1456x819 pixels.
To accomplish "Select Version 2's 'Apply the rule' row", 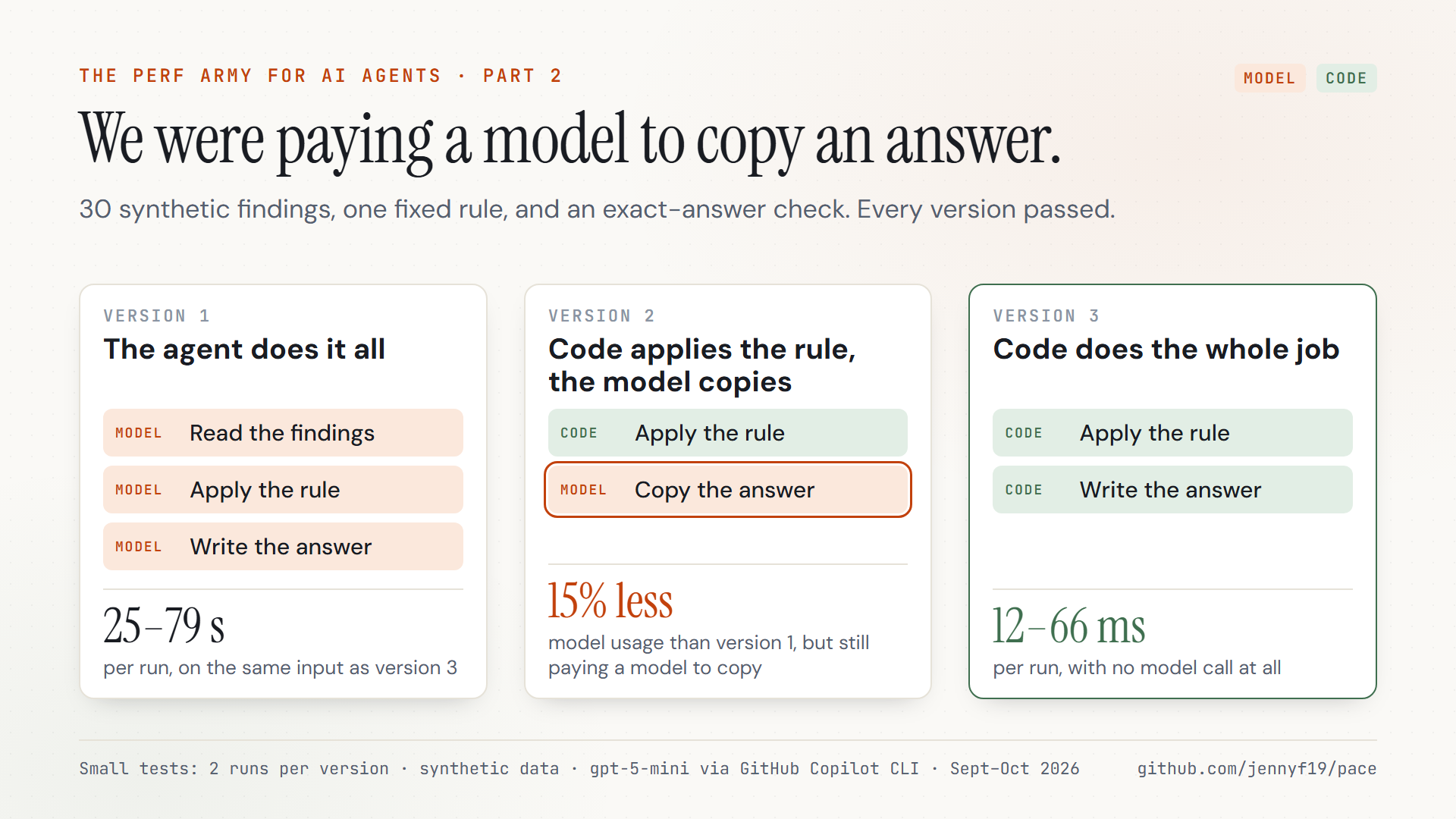I will [x=728, y=433].
